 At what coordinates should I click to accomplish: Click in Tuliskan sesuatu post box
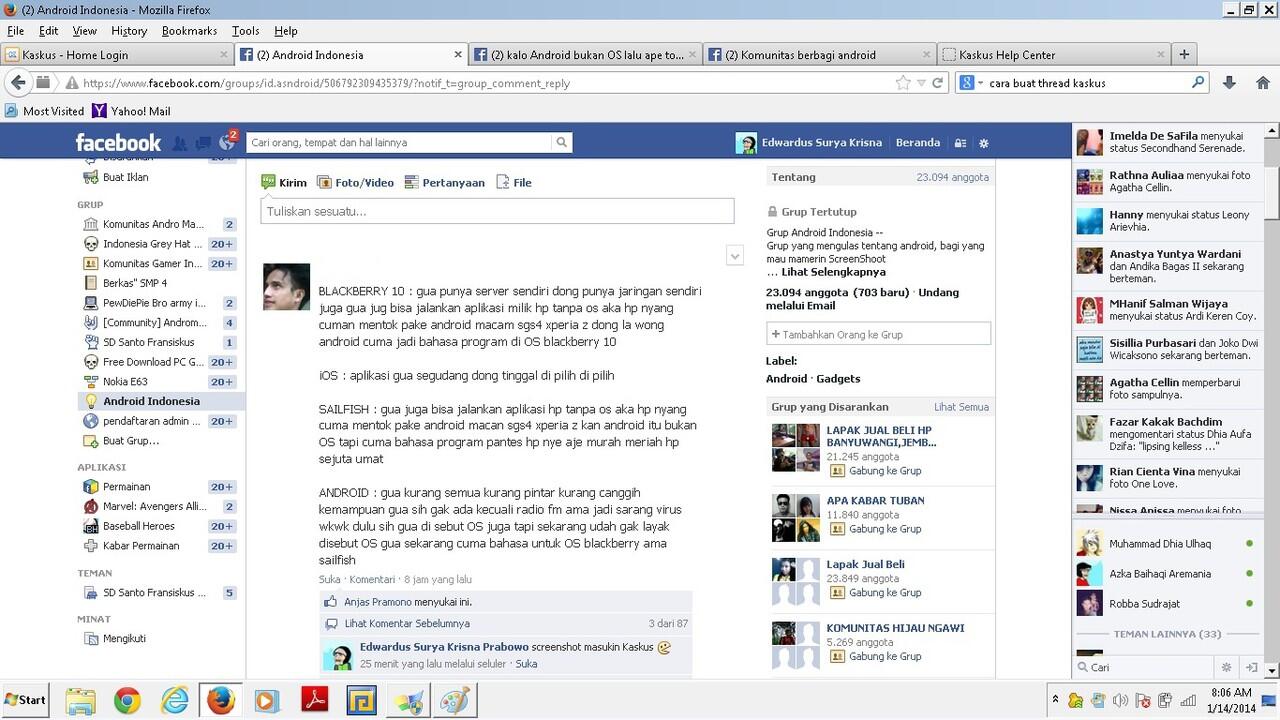pyautogui.click(x=497, y=211)
